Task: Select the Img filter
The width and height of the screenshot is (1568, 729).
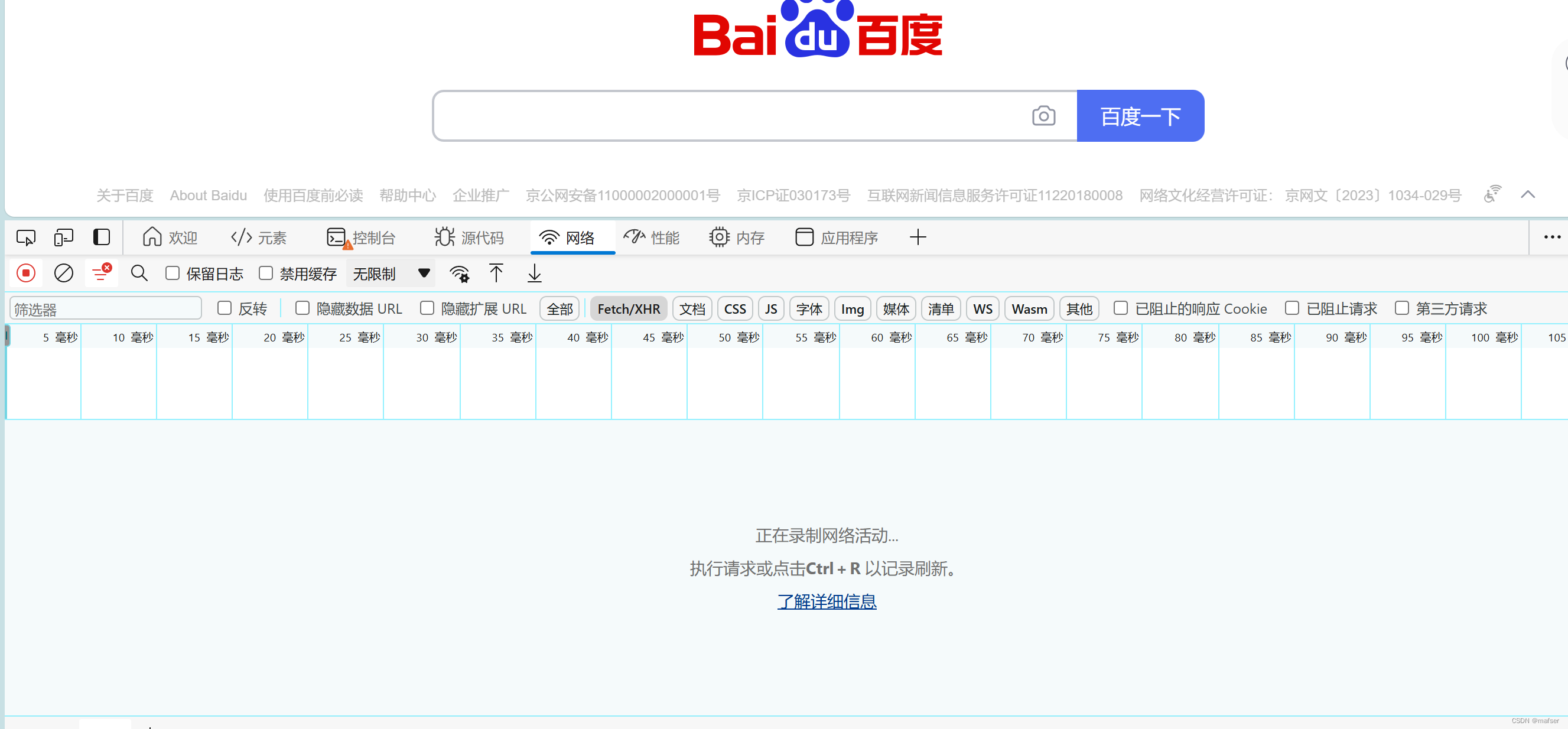Action: pos(852,309)
